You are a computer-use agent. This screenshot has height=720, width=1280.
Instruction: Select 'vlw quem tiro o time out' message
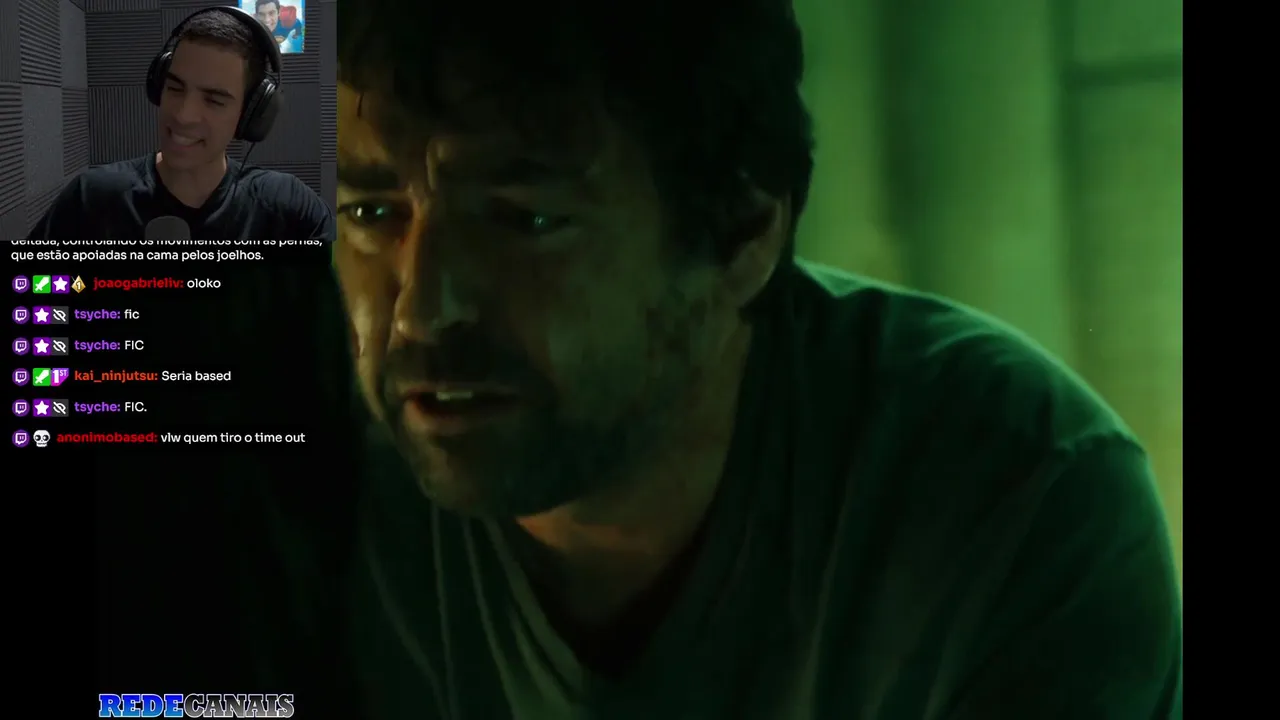click(233, 437)
